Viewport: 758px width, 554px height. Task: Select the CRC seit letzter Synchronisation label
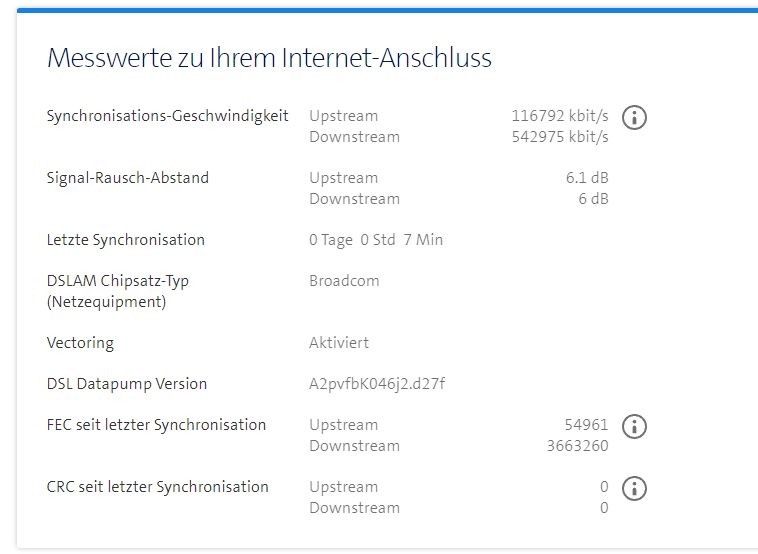click(x=158, y=487)
